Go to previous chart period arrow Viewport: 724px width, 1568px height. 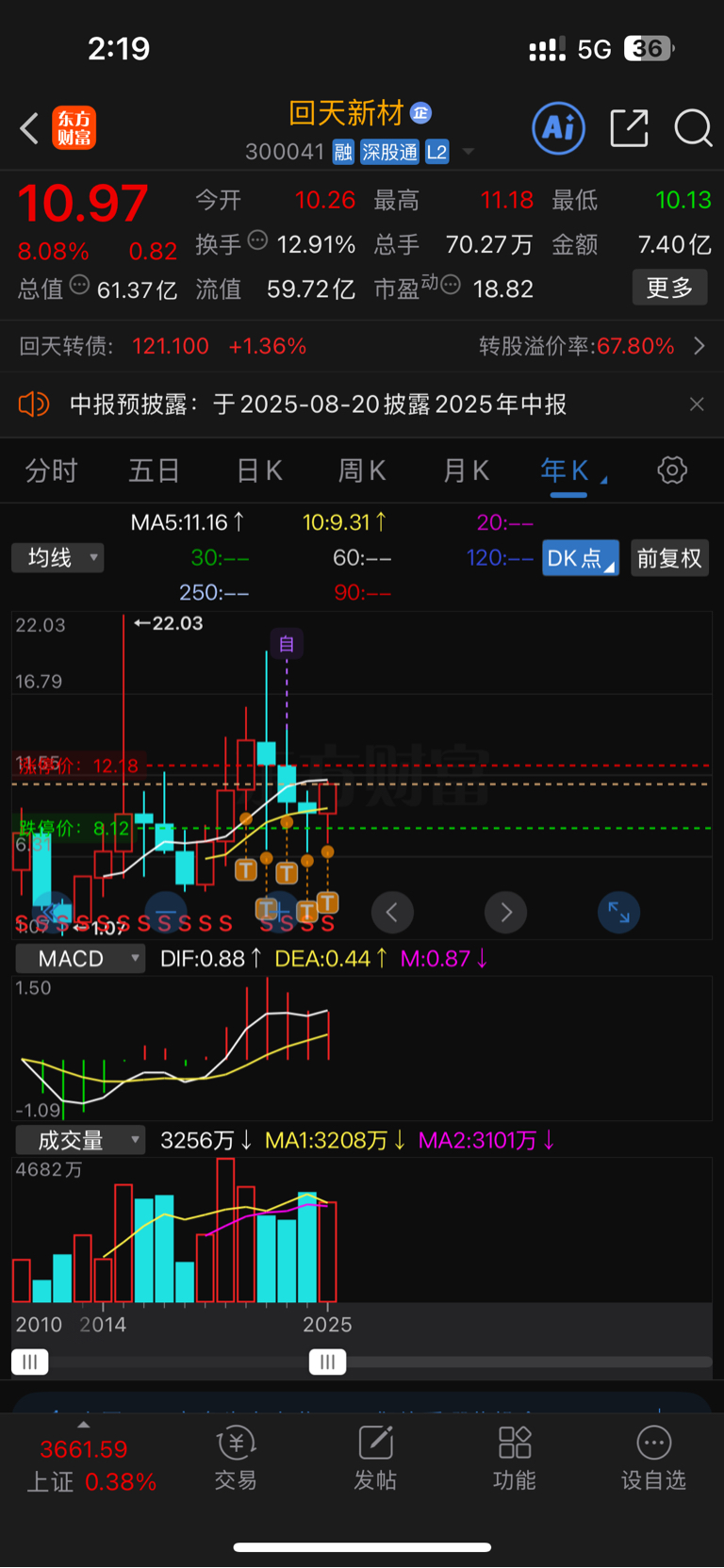(x=392, y=912)
